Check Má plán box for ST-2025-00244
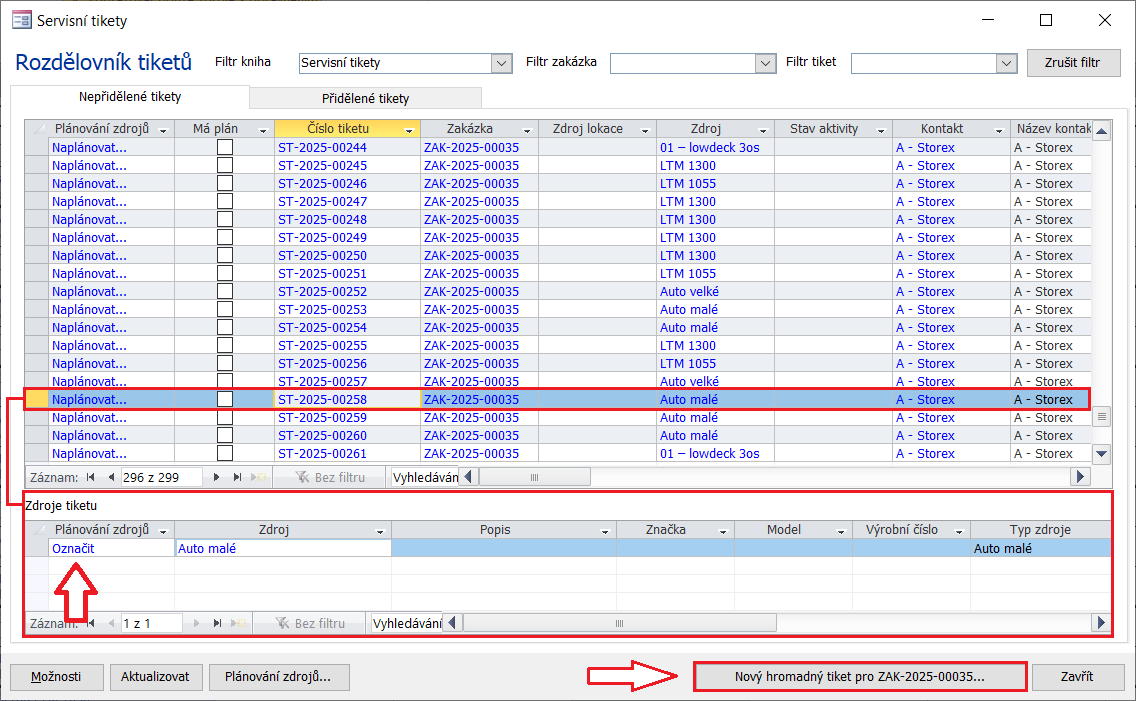This screenshot has height=701, width=1136. [x=225, y=148]
